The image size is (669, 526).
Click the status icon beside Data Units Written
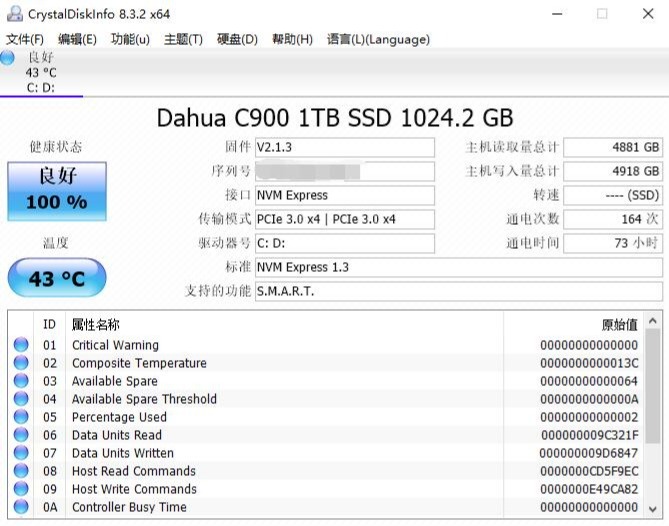21,453
